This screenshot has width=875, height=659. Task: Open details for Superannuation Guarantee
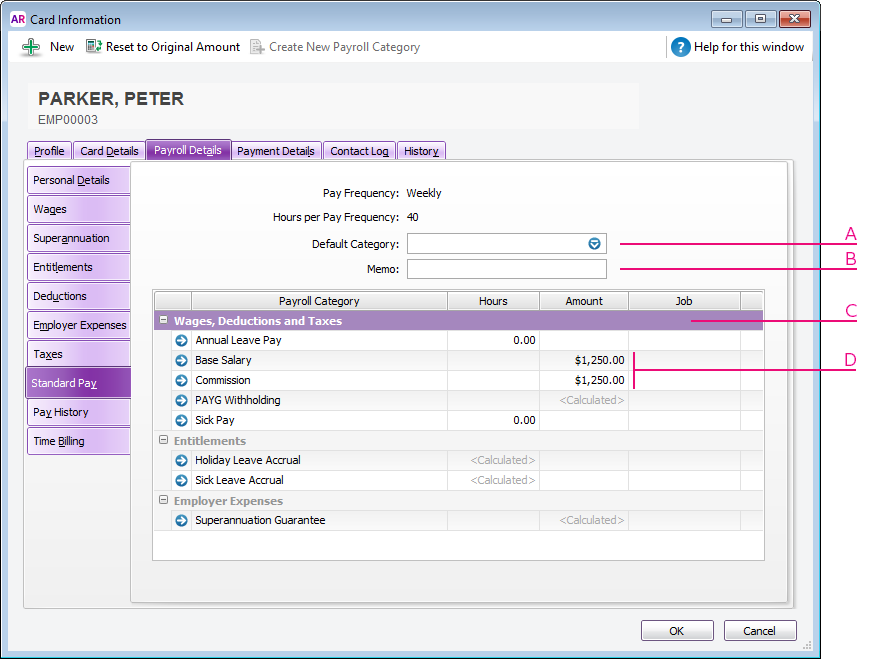(x=181, y=520)
